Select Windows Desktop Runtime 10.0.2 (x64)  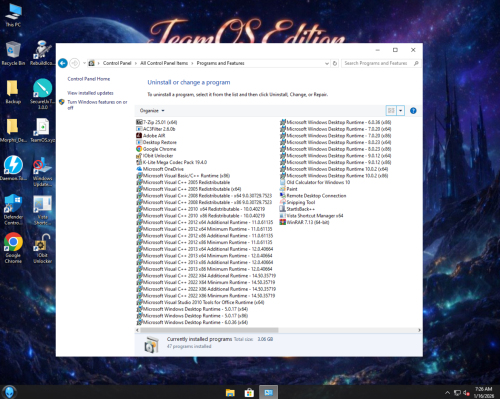[334, 169]
